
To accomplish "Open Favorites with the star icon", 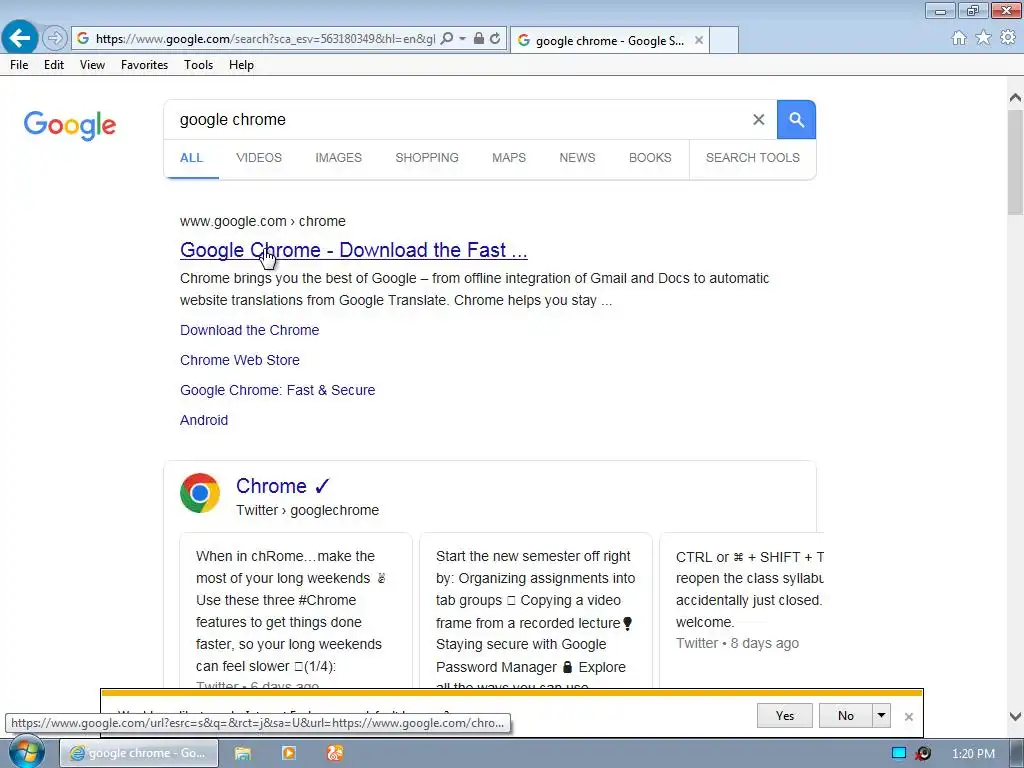I will click(x=983, y=38).
